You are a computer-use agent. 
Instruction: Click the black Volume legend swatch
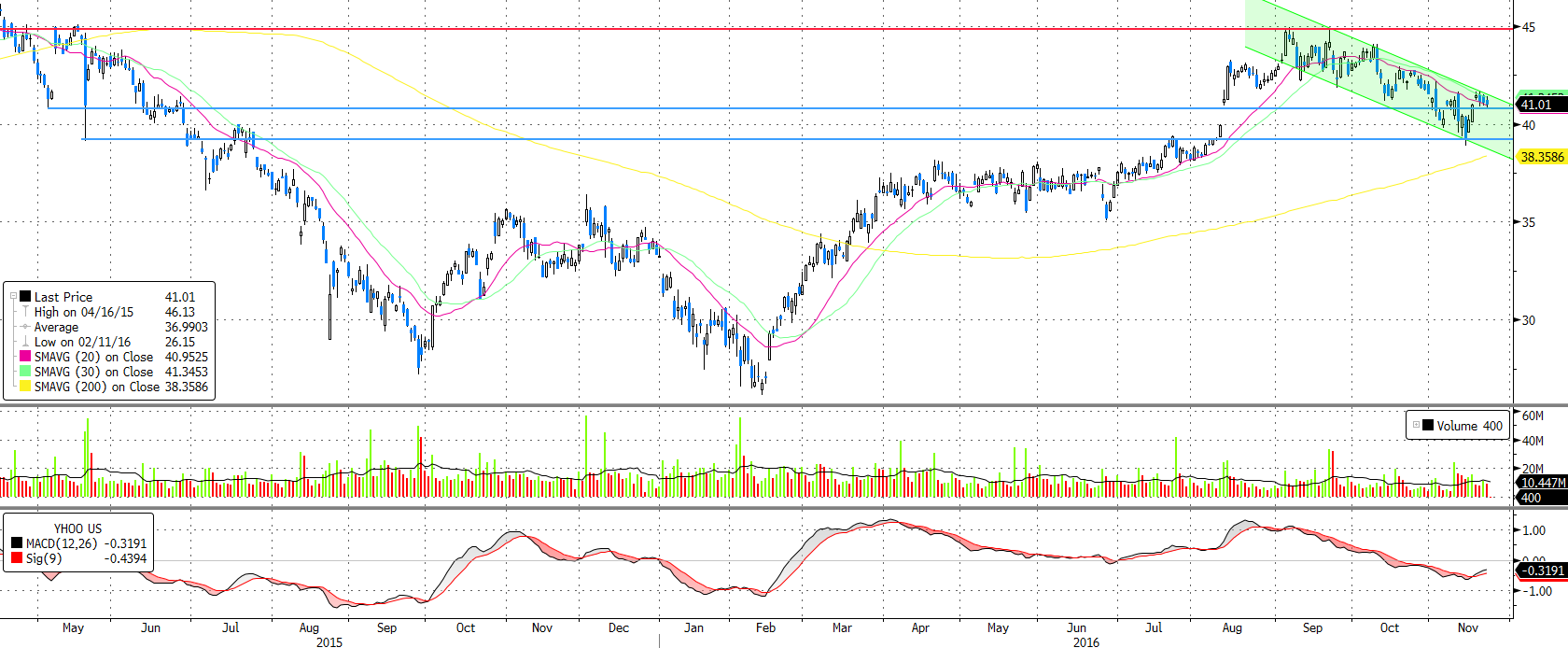1428,425
